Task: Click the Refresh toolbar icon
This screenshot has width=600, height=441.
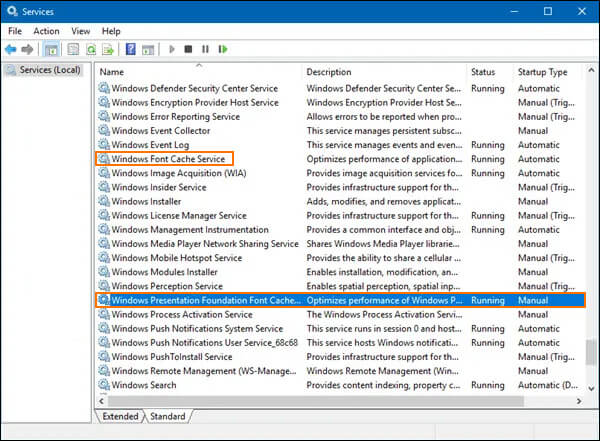Action: coord(91,49)
